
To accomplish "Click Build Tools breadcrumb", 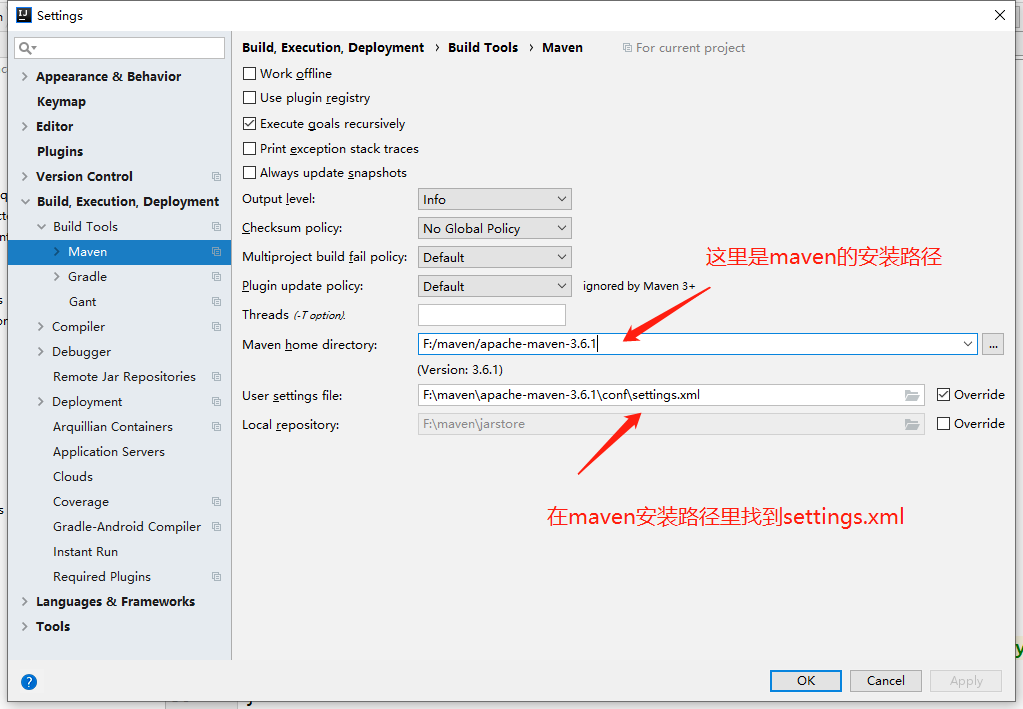I will click(483, 48).
